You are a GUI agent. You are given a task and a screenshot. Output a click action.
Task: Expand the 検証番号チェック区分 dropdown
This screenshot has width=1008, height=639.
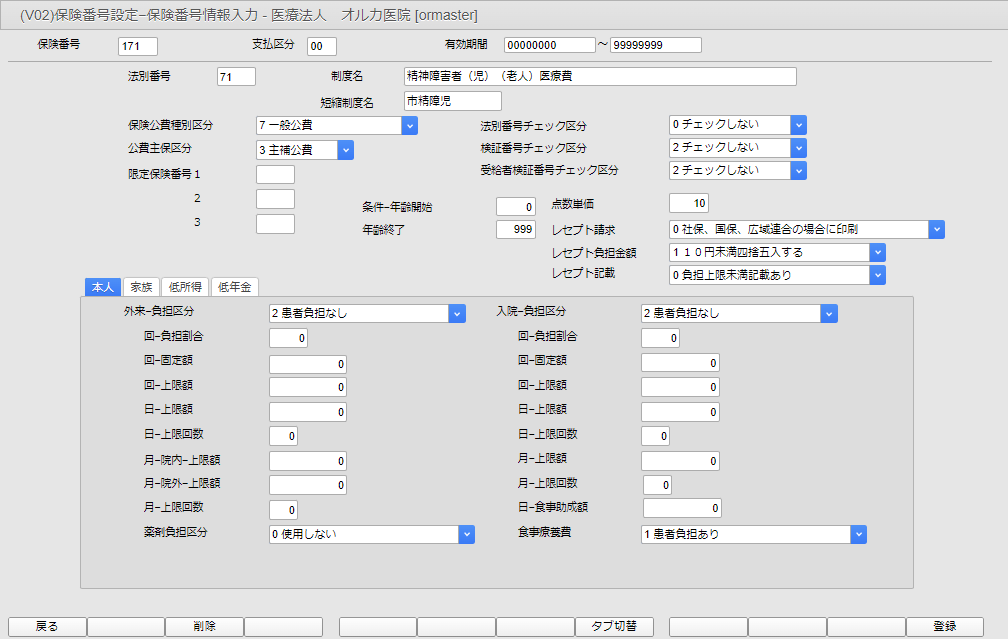[797, 147]
